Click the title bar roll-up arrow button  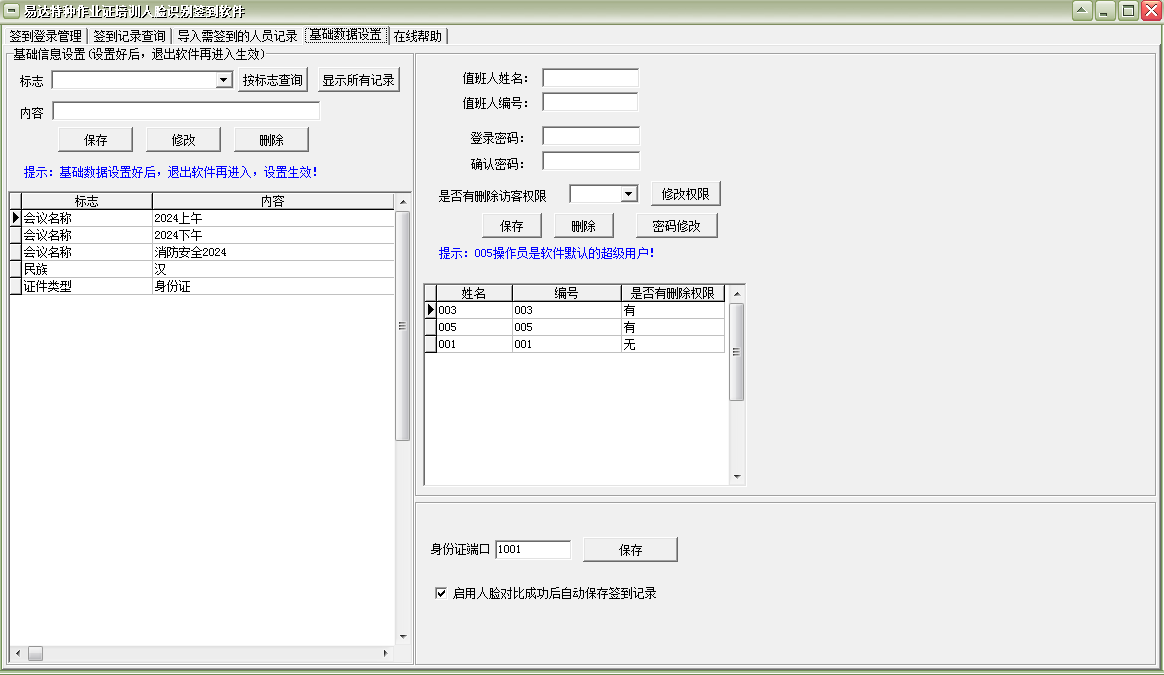(x=1082, y=10)
